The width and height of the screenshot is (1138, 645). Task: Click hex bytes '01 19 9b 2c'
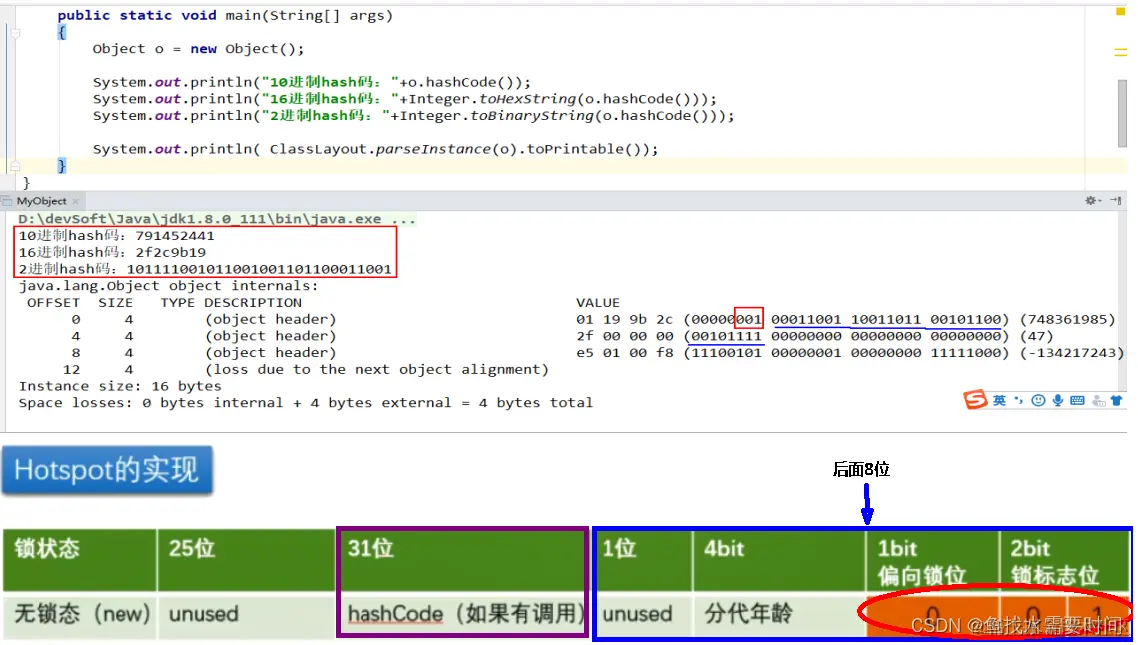625,319
